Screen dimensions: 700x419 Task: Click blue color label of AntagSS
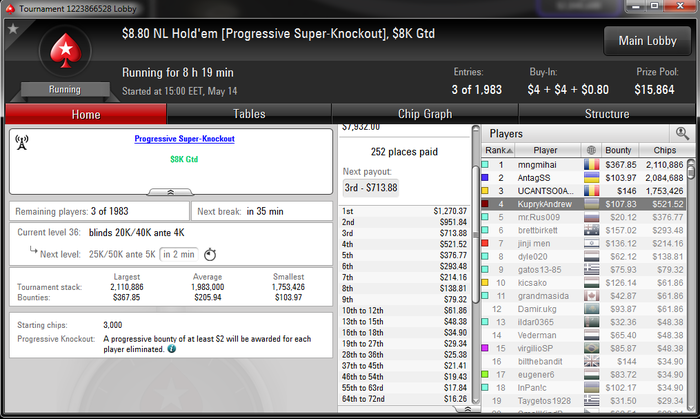[x=485, y=178]
